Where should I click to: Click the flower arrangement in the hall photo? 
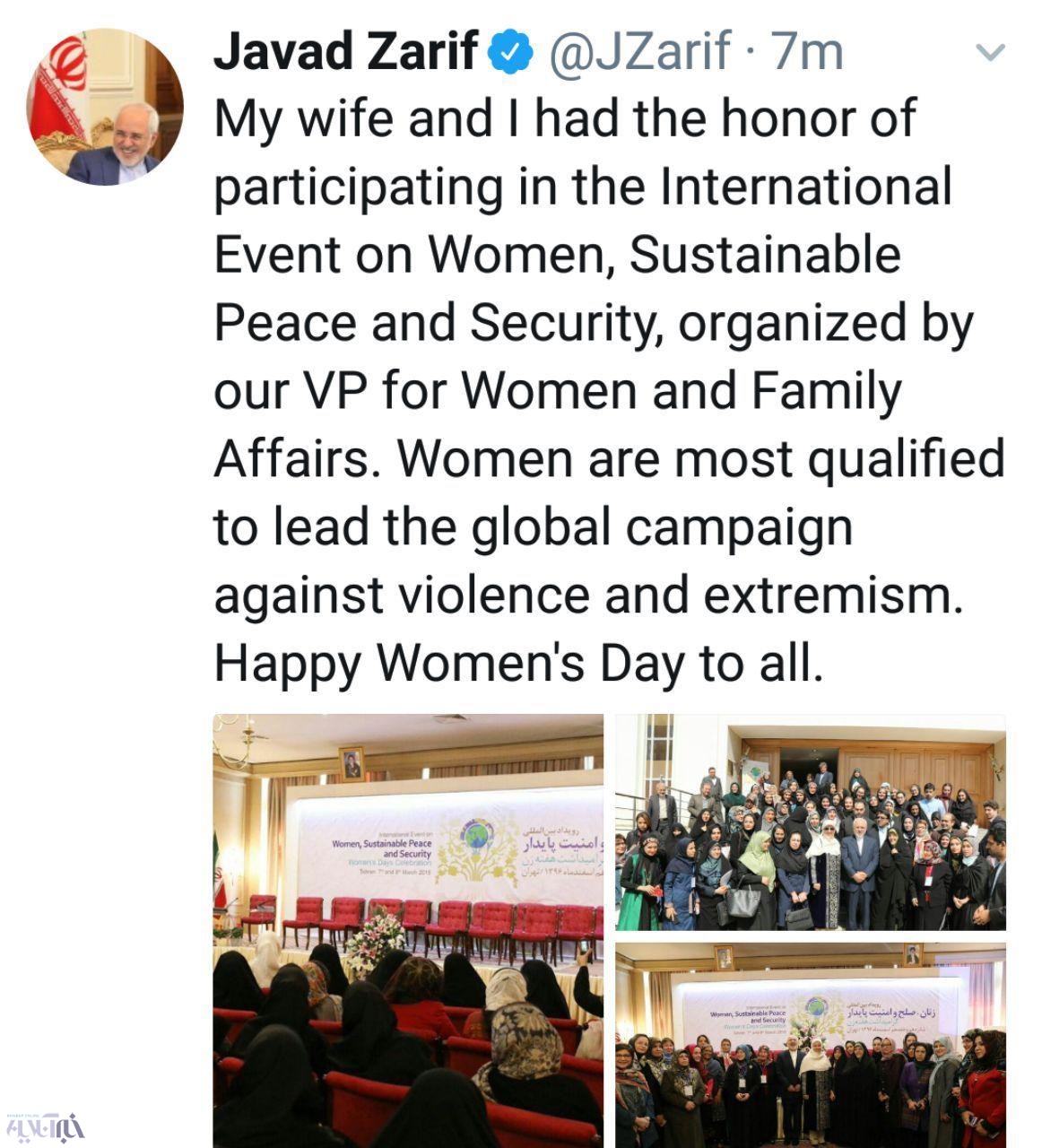click(x=374, y=942)
